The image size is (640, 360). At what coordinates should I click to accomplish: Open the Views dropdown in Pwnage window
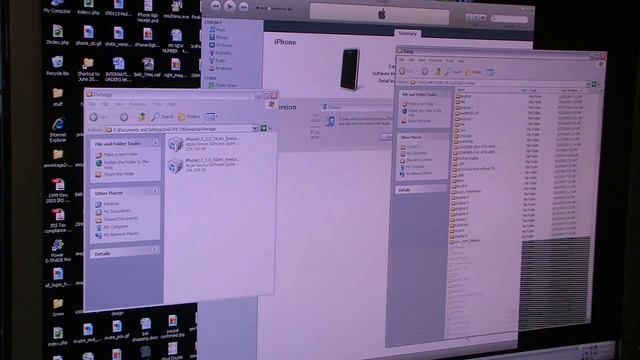click(211, 117)
